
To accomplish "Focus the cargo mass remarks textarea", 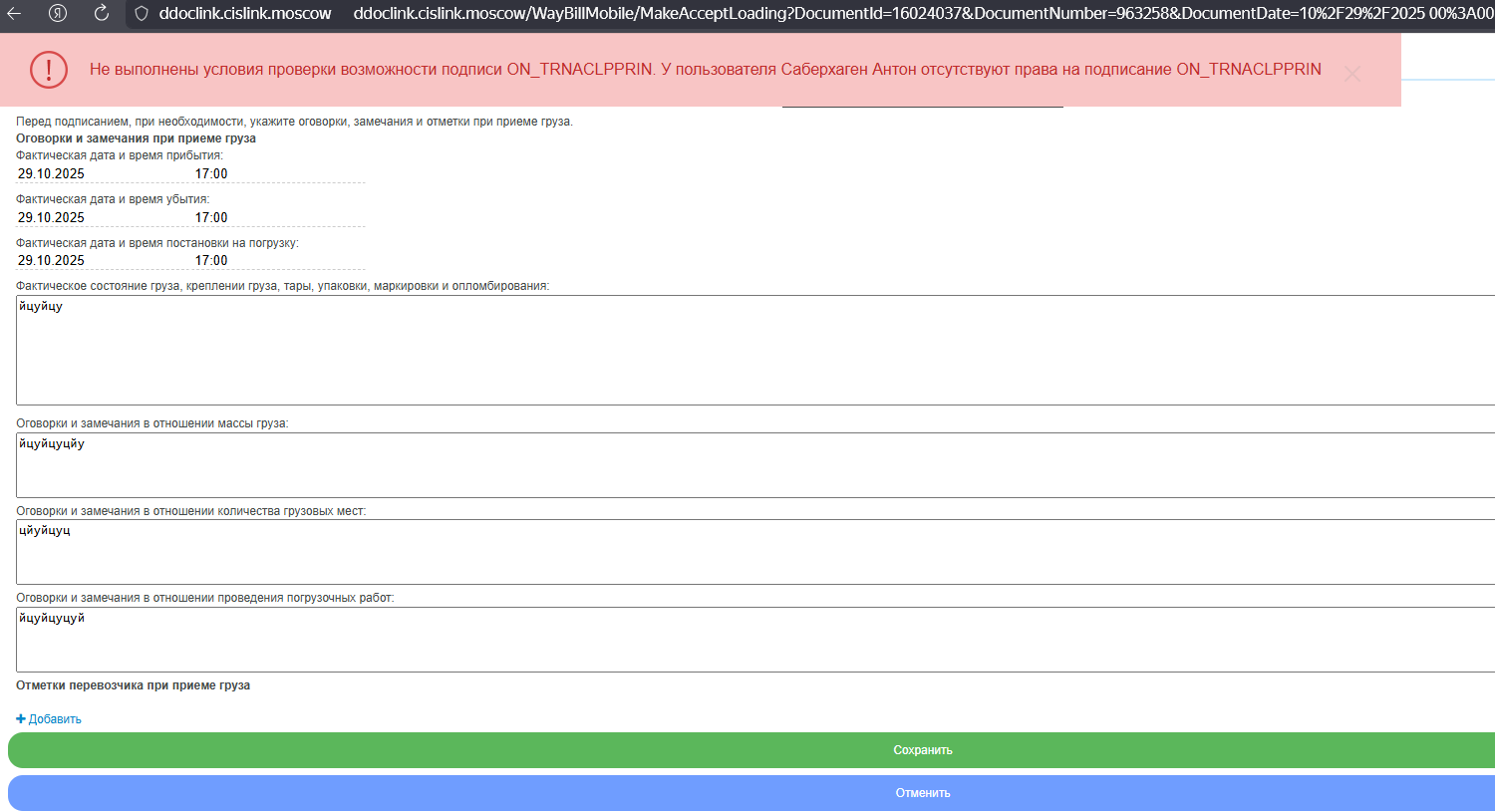I will click(x=755, y=465).
